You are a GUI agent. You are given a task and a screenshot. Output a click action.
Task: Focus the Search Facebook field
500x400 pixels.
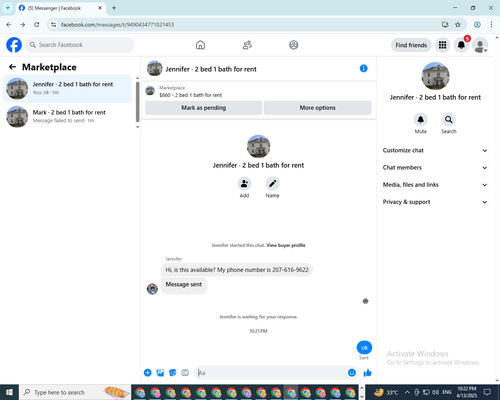pyautogui.click(x=80, y=45)
